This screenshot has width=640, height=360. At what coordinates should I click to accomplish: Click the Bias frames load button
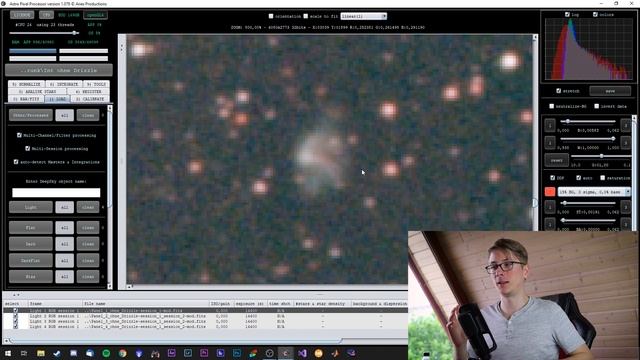coord(31,276)
